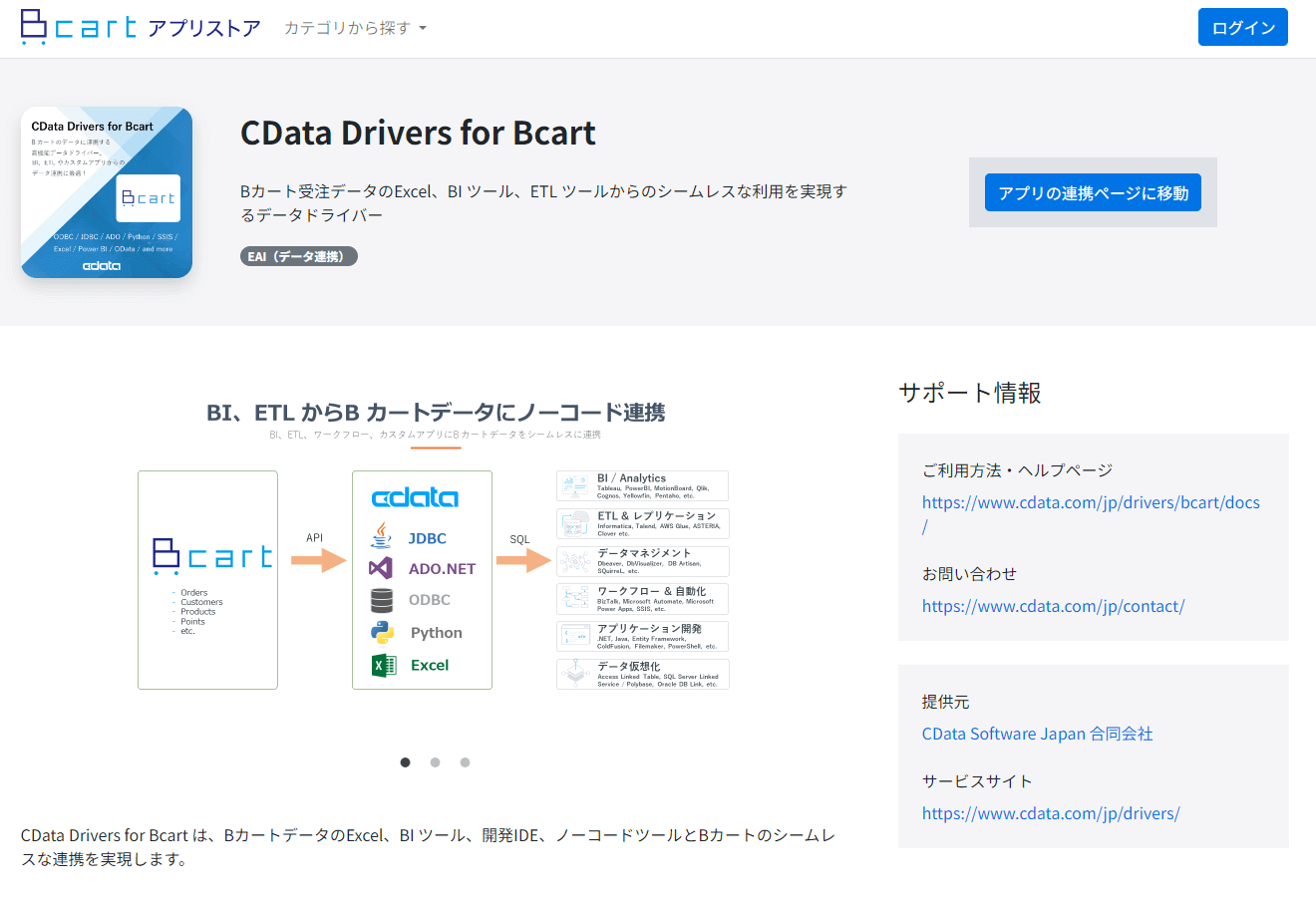
Task: Open the CData Drivers for Bcart app thumbnail
Action: pyautogui.click(x=107, y=192)
